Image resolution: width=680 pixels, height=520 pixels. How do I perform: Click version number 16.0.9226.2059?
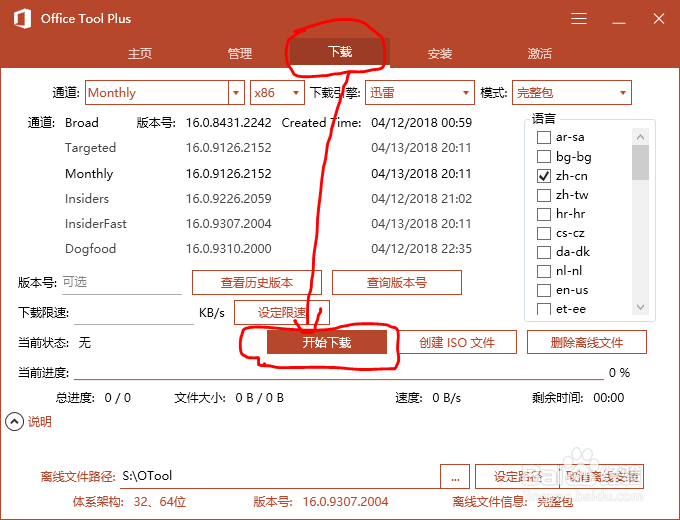point(229,199)
